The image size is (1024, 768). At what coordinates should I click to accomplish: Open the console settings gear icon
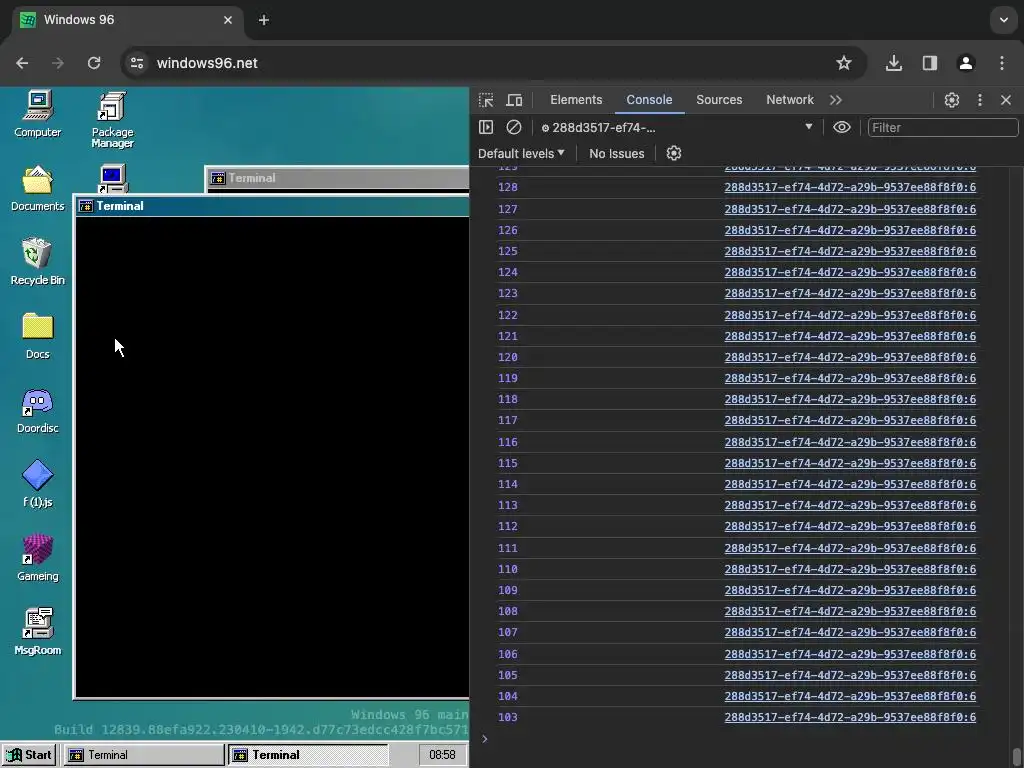673,153
